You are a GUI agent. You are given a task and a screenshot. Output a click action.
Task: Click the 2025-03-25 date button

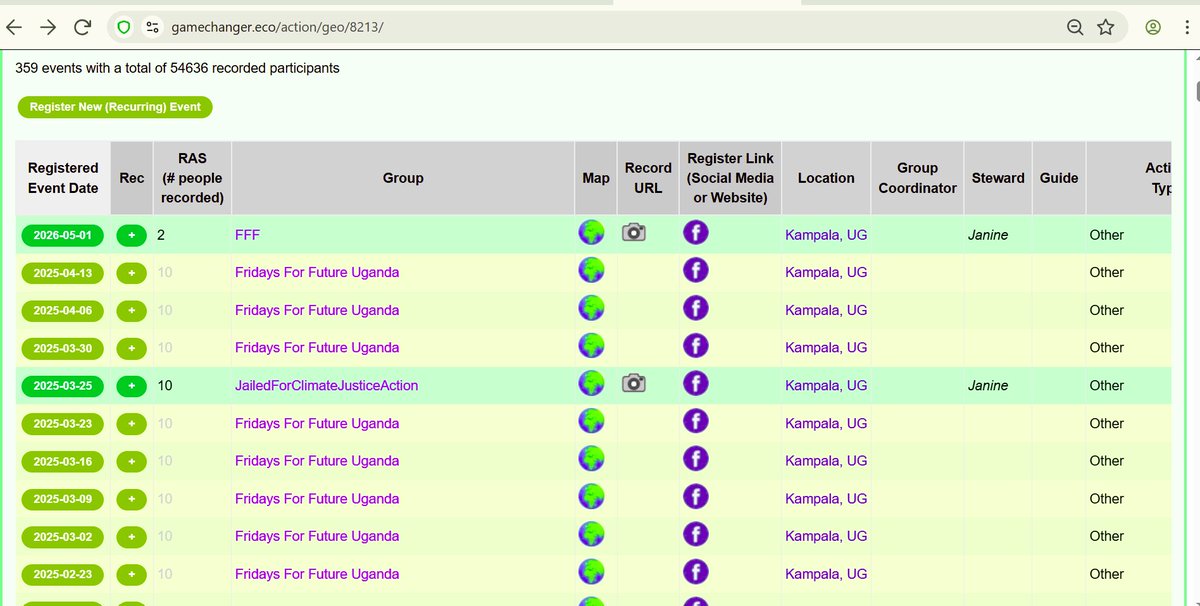pos(62,386)
